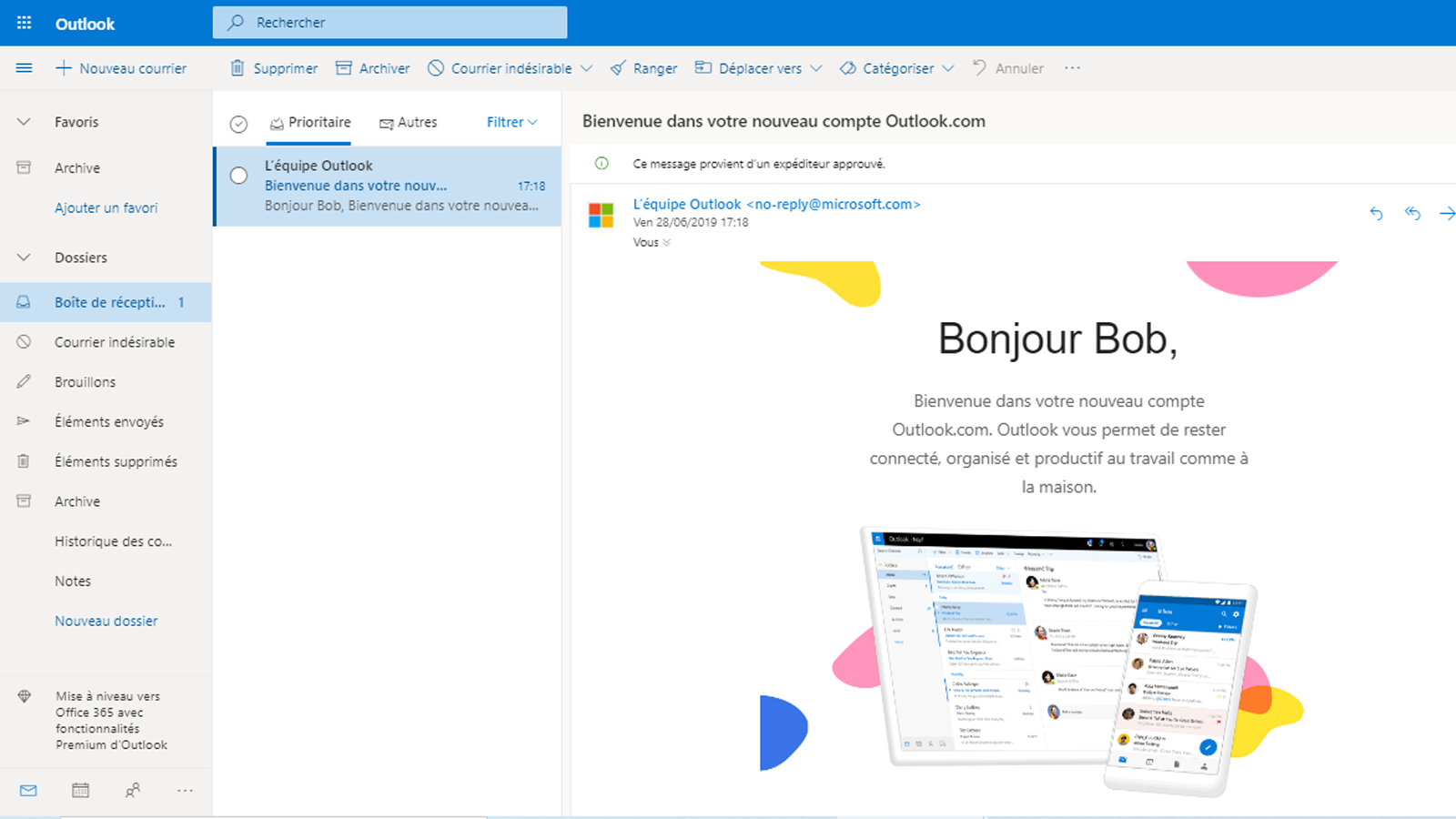Expand the Déplacer vers dropdown arrow
This screenshot has height=819, width=1456.
click(x=816, y=68)
